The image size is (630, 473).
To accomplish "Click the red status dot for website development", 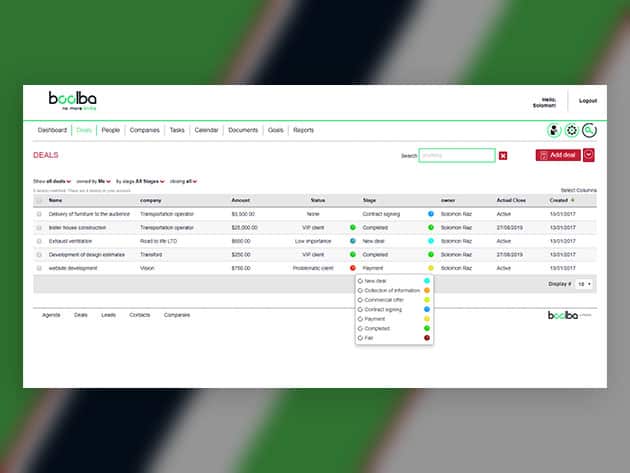I will tap(353, 268).
